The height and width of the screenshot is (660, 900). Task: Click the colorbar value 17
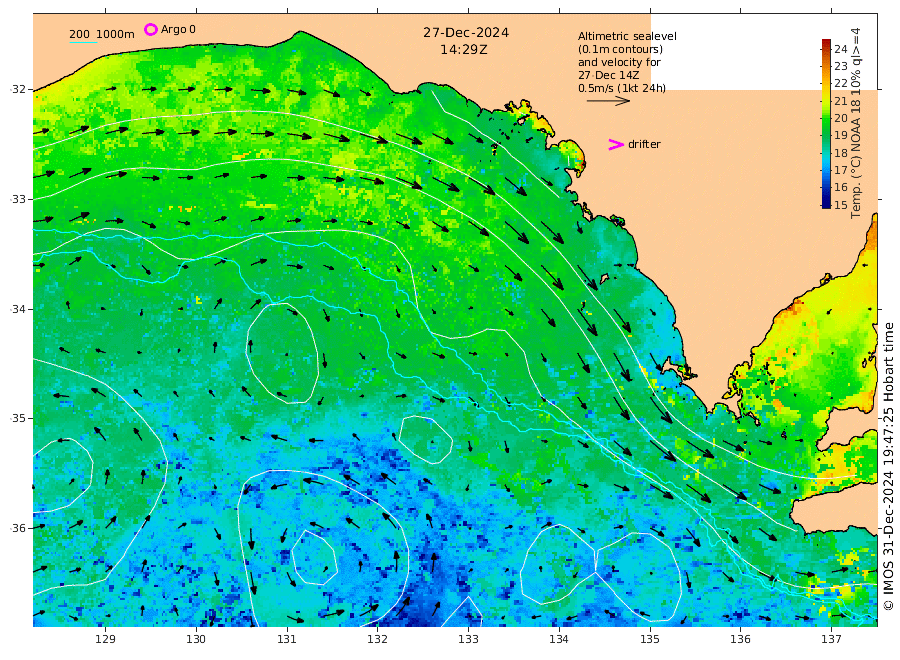840,170
